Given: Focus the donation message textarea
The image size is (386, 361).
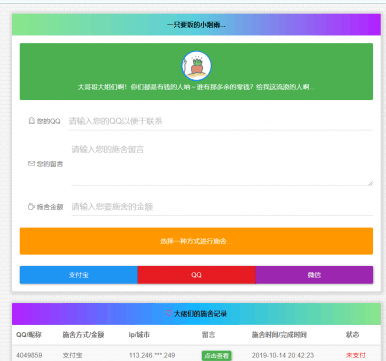Looking at the screenshot, I should coord(222,163).
